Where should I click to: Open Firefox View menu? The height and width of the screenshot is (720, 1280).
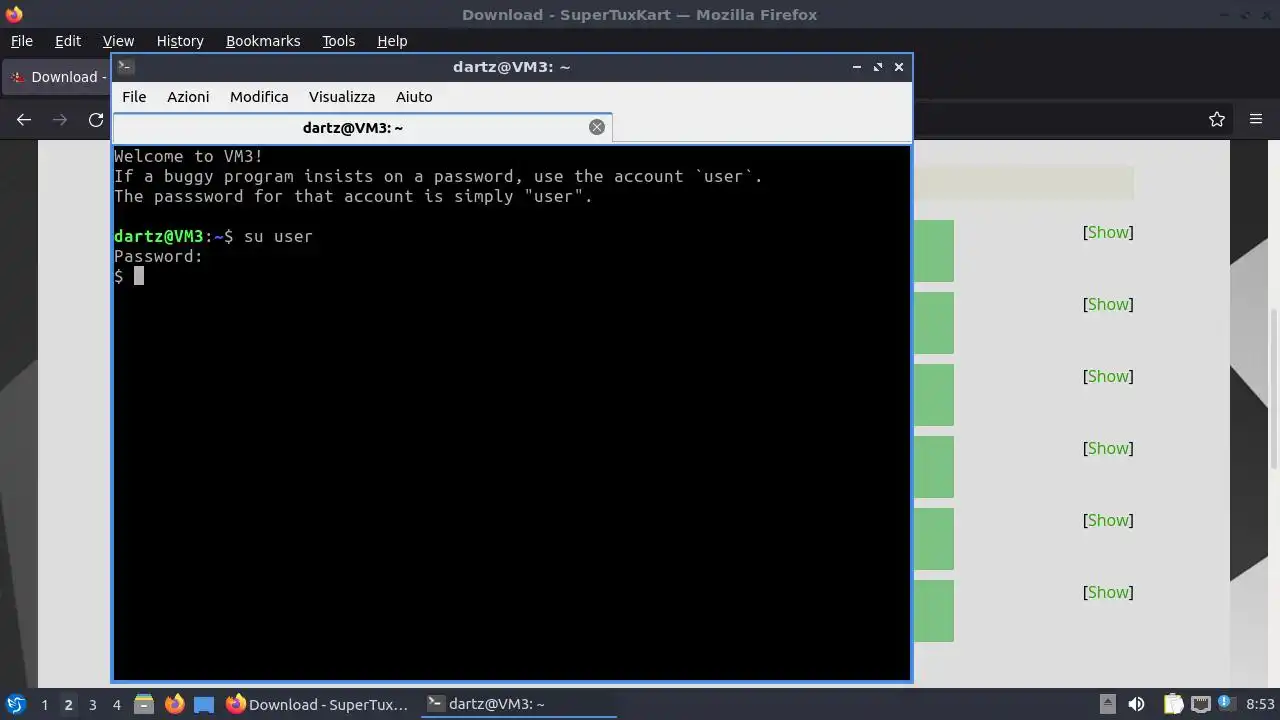point(118,41)
